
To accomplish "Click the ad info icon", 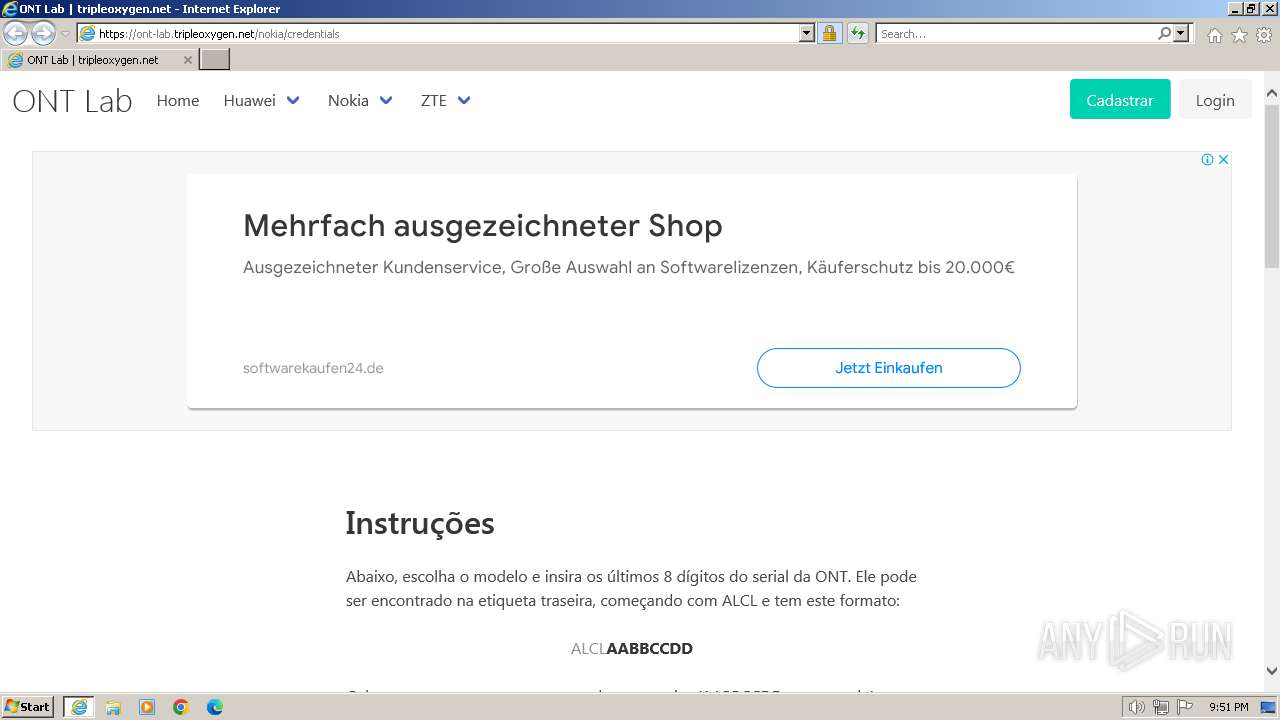I will tap(1207, 160).
